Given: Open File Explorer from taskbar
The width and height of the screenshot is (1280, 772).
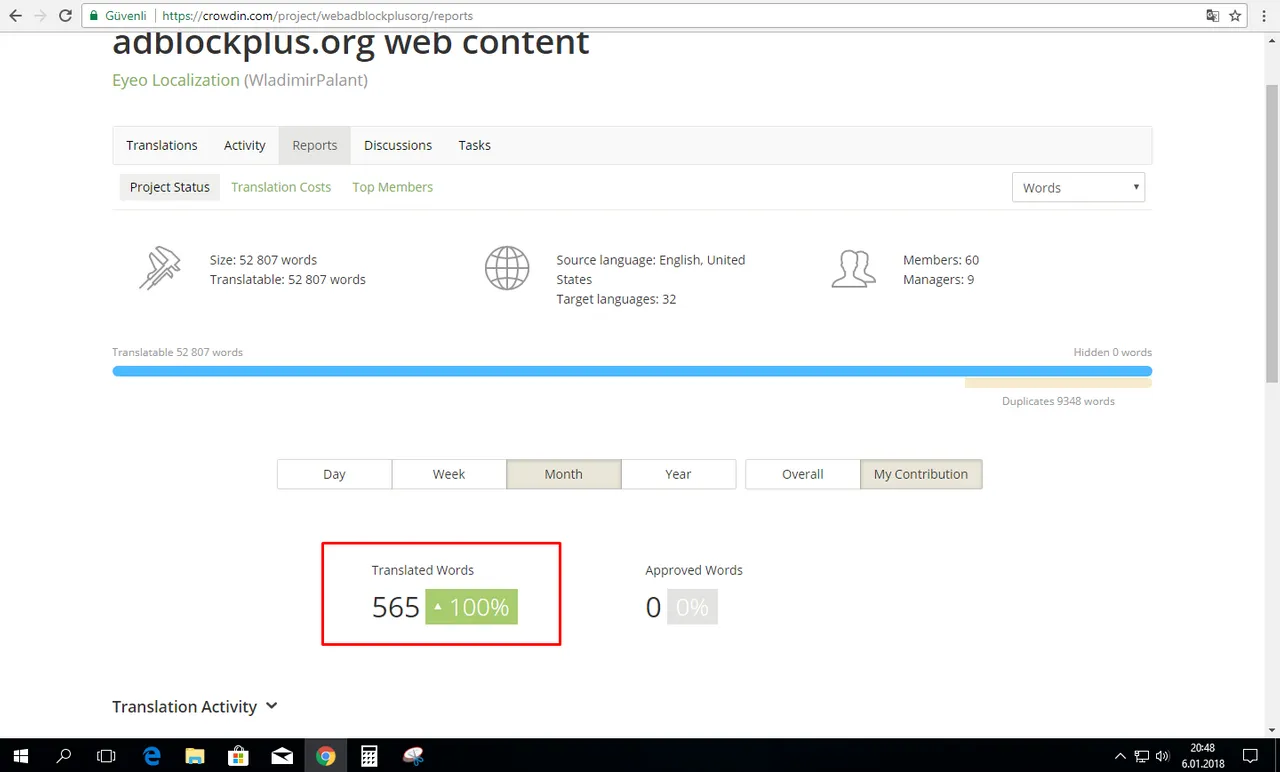Looking at the screenshot, I should 195,756.
